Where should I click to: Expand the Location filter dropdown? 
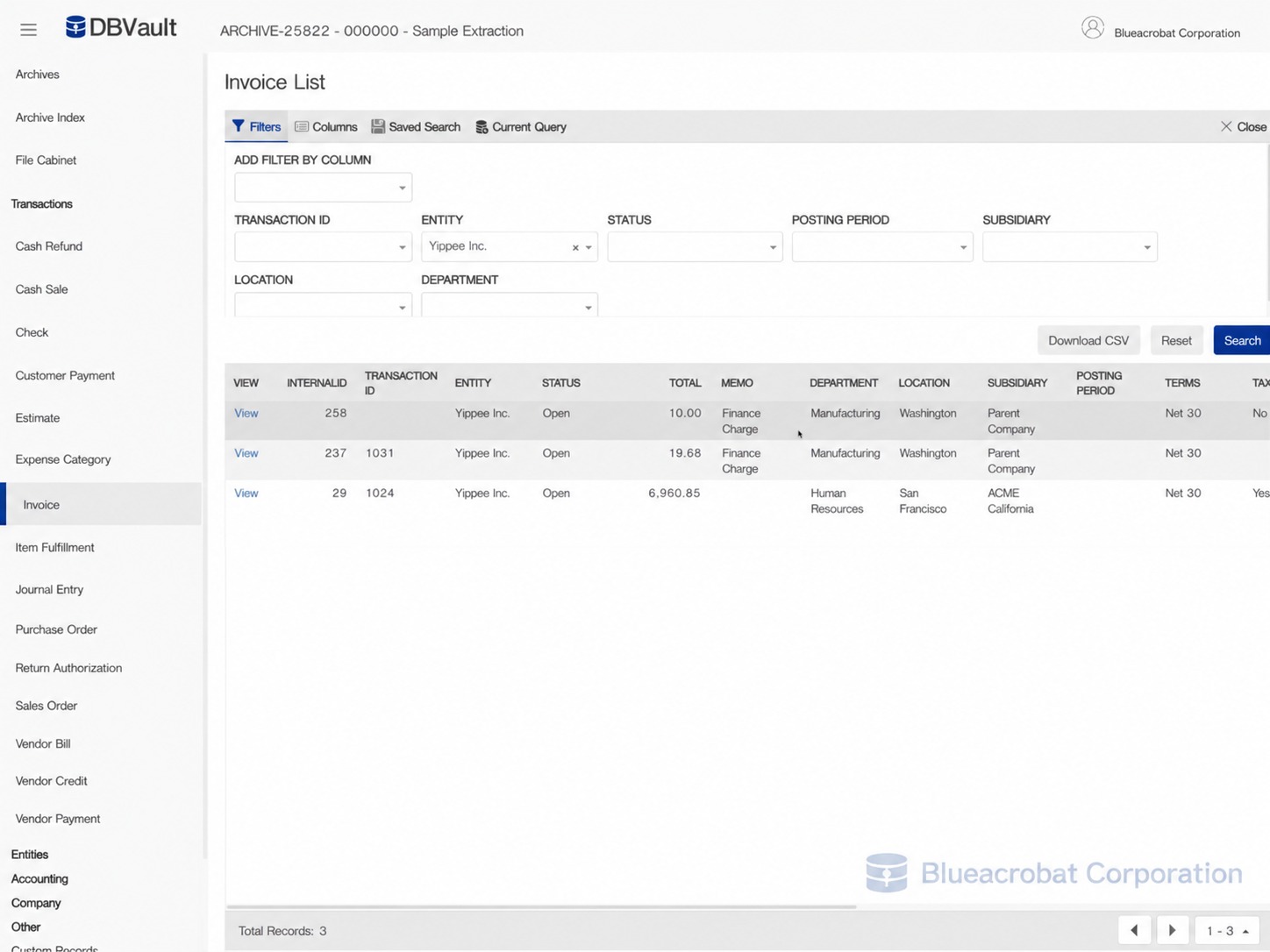[x=323, y=305]
